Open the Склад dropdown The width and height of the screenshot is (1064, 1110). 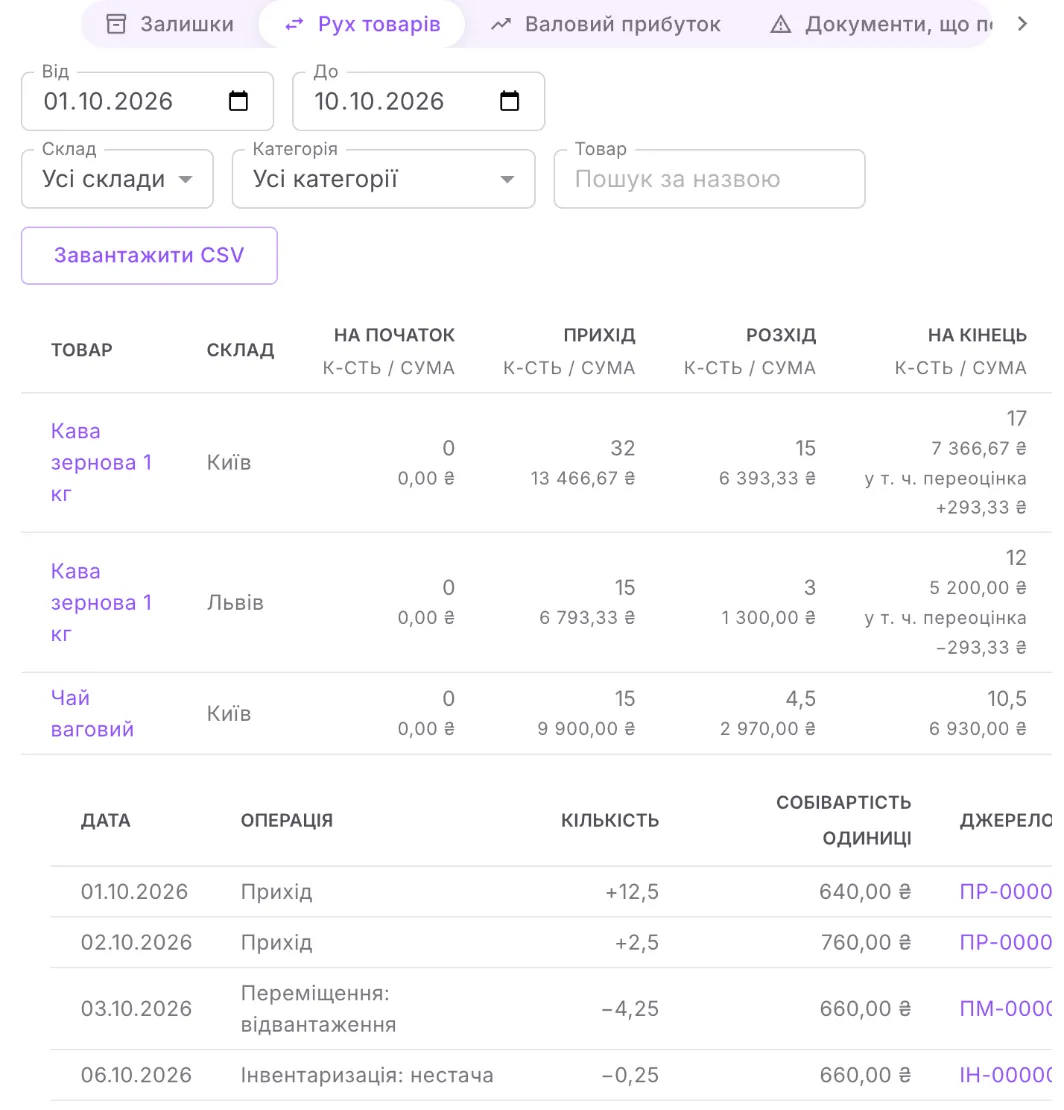[118, 179]
